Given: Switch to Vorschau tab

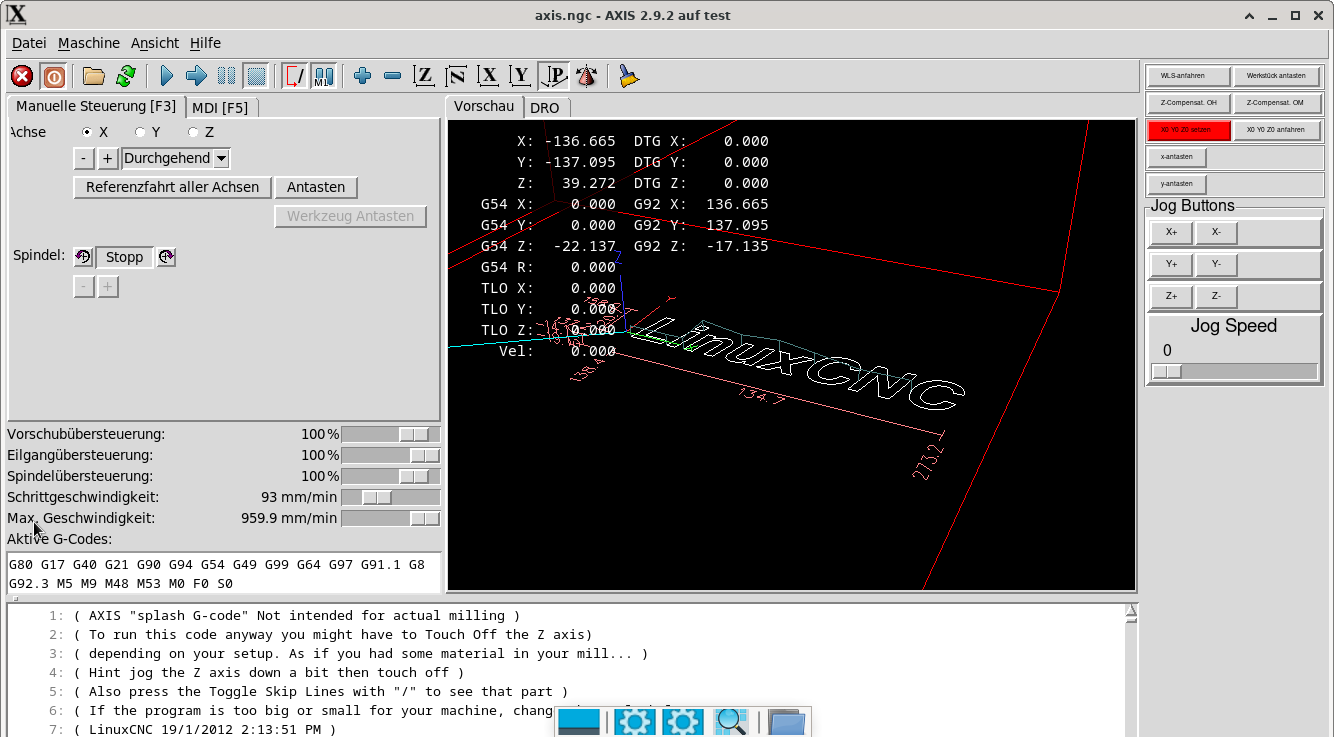Looking at the screenshot, I should (x=484, y=106).
